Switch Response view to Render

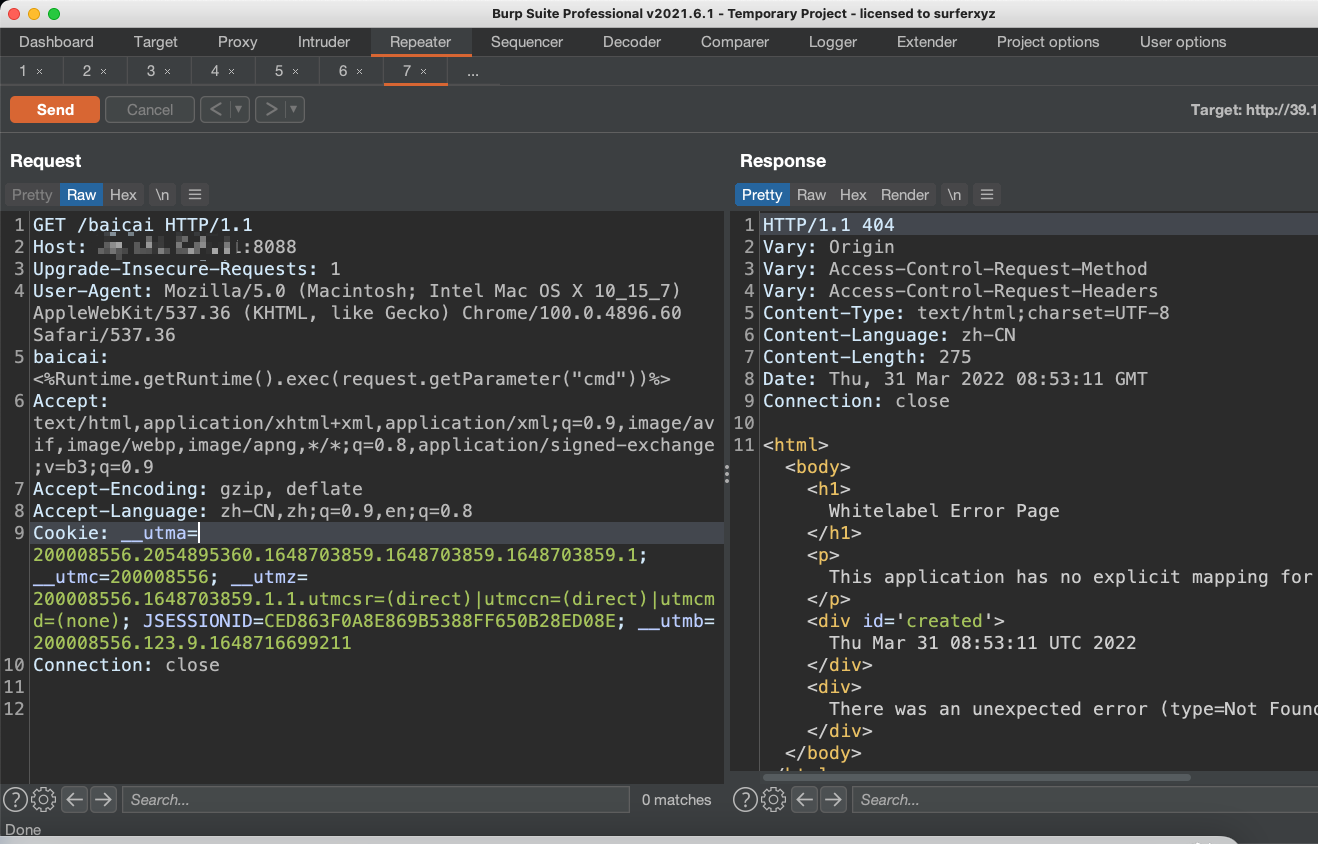[x=905, y=195]
